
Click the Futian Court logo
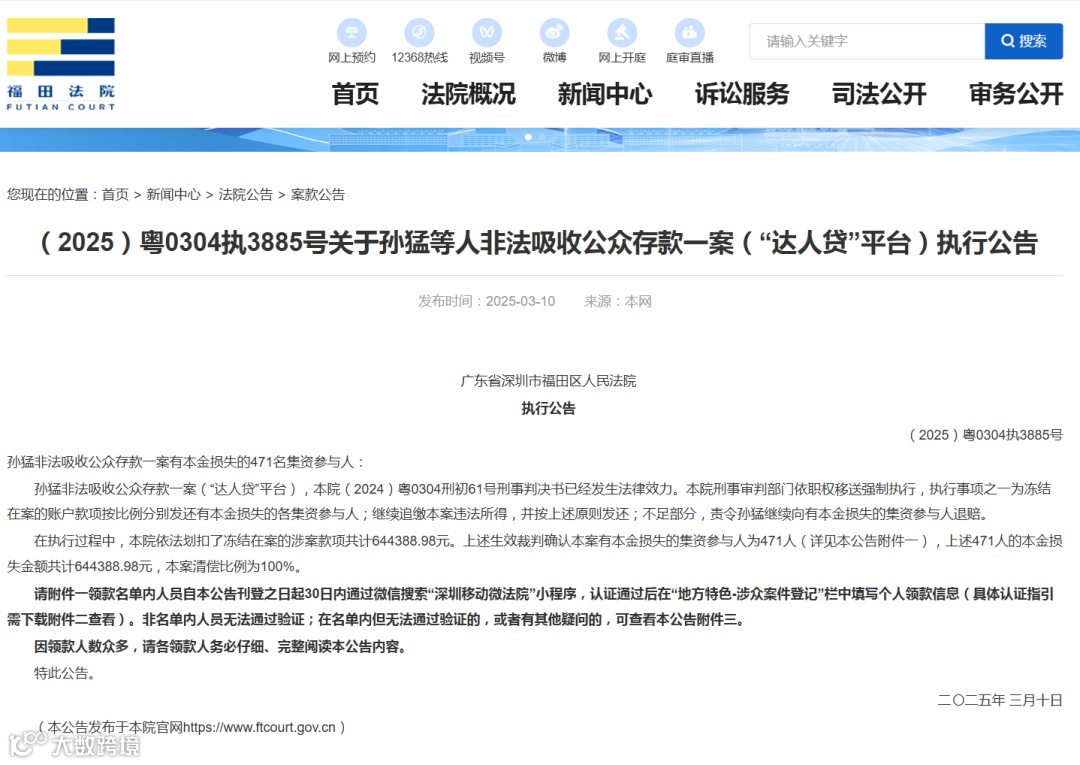(x=61, y=64)
